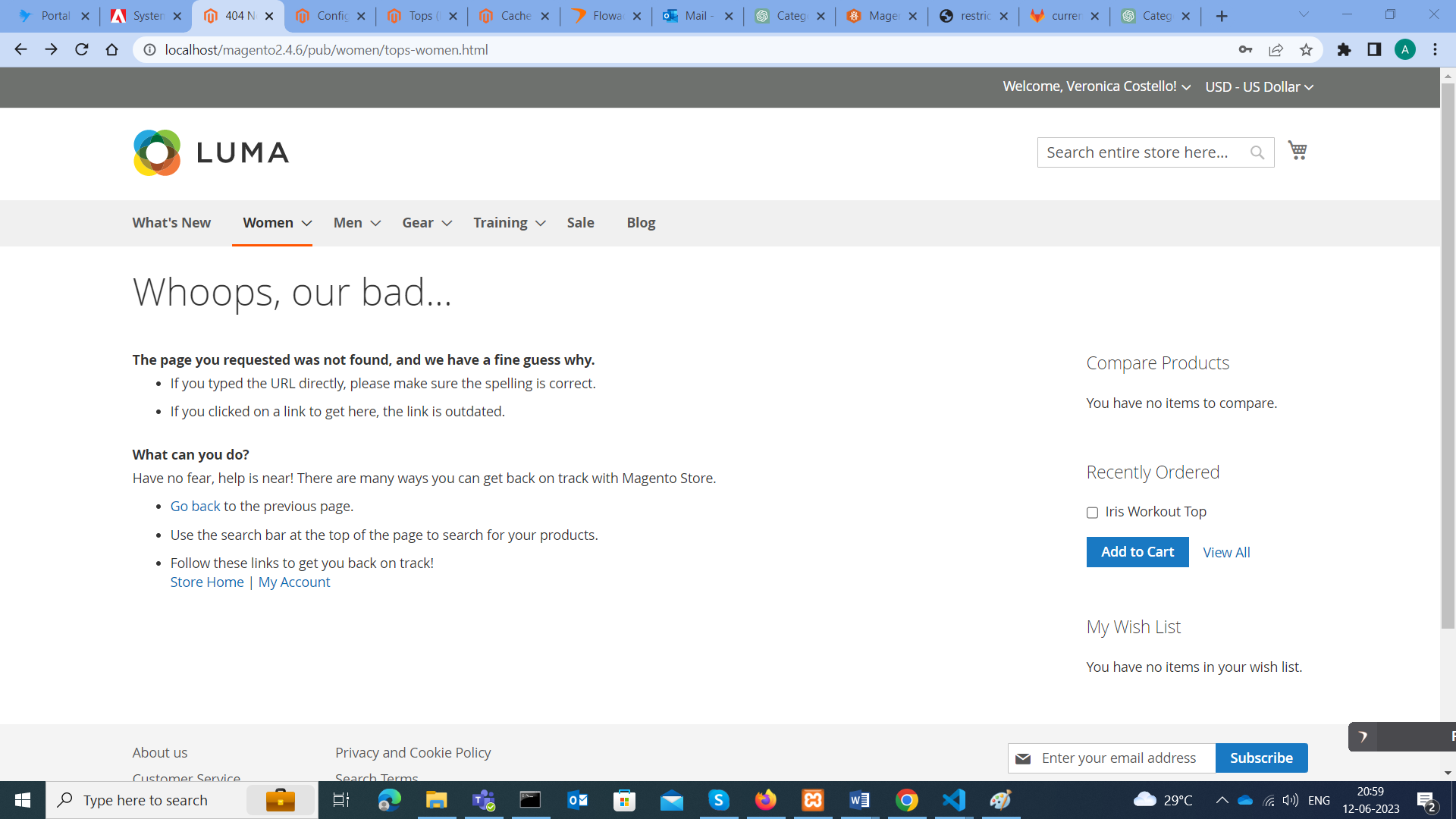Image resolution: width=1456 pixels, height=819 pixels.
Task: Click the Subscribe button
Action: coord(1260,758)
